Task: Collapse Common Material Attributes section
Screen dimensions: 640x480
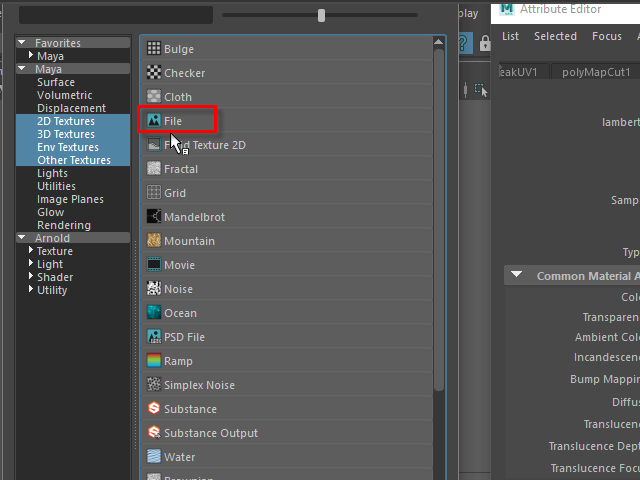Action: [516, 276]
